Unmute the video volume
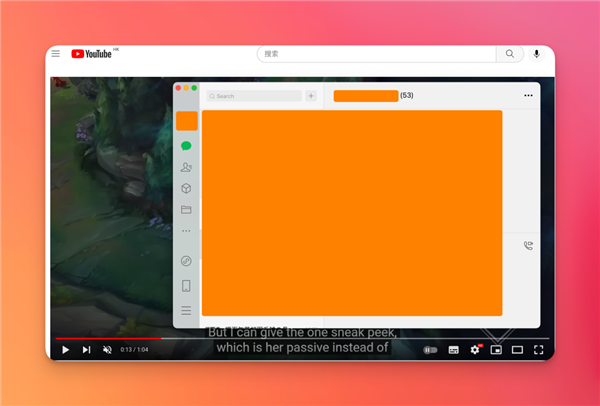The height and width of the screenshot is (406, 600). 107,350
